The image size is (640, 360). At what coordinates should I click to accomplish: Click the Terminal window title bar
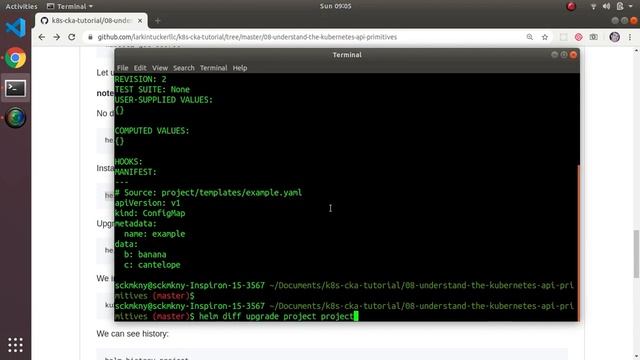[x=347, y=55]
